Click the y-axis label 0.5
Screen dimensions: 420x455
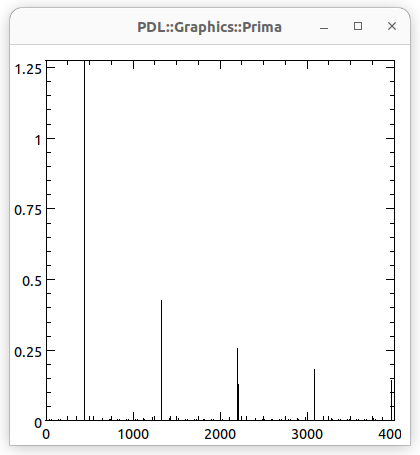click(x=32, y=281)
